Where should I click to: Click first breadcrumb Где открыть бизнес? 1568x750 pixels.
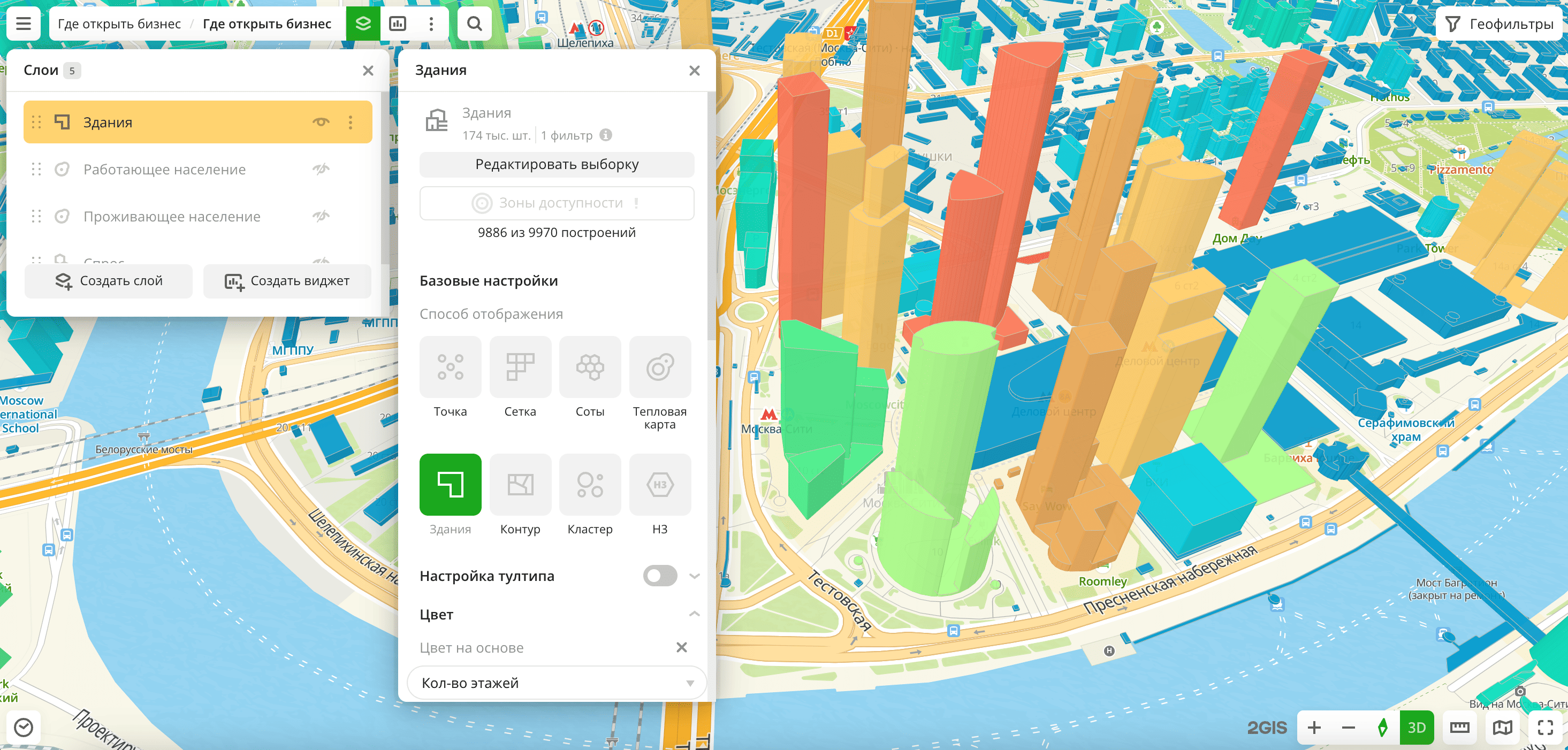tap(119, 24)
